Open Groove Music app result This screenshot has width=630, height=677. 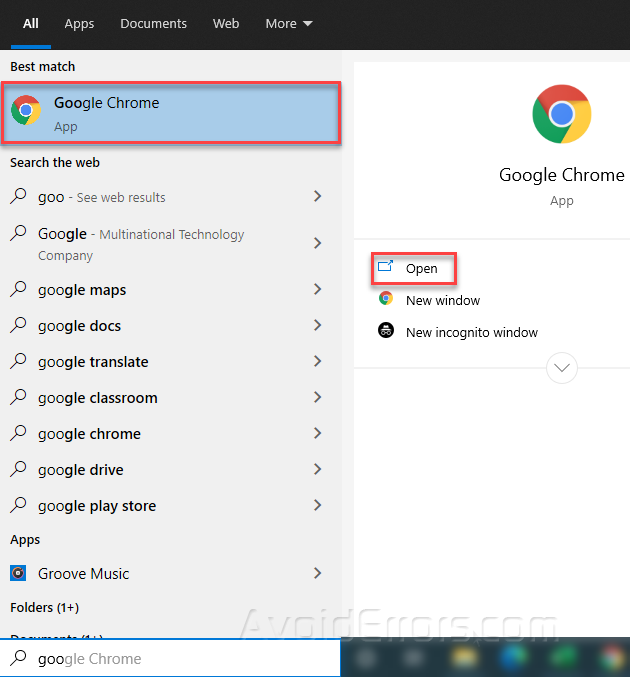[x=171, y=573]
